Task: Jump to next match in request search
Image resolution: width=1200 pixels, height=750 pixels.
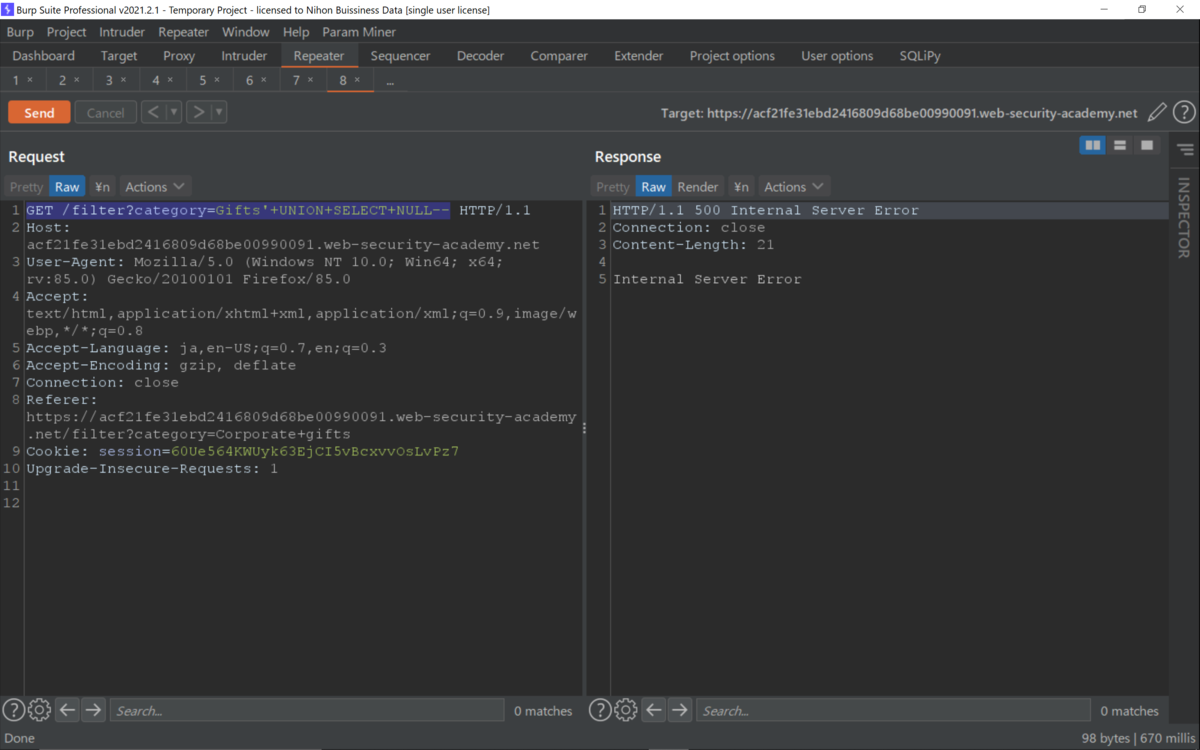Action: point(93,710)
